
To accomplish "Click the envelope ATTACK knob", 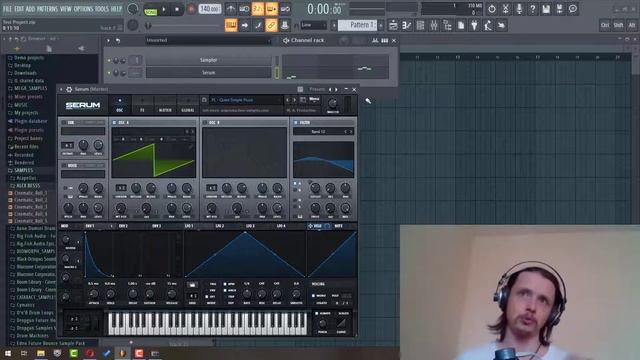I will point(93,294).
